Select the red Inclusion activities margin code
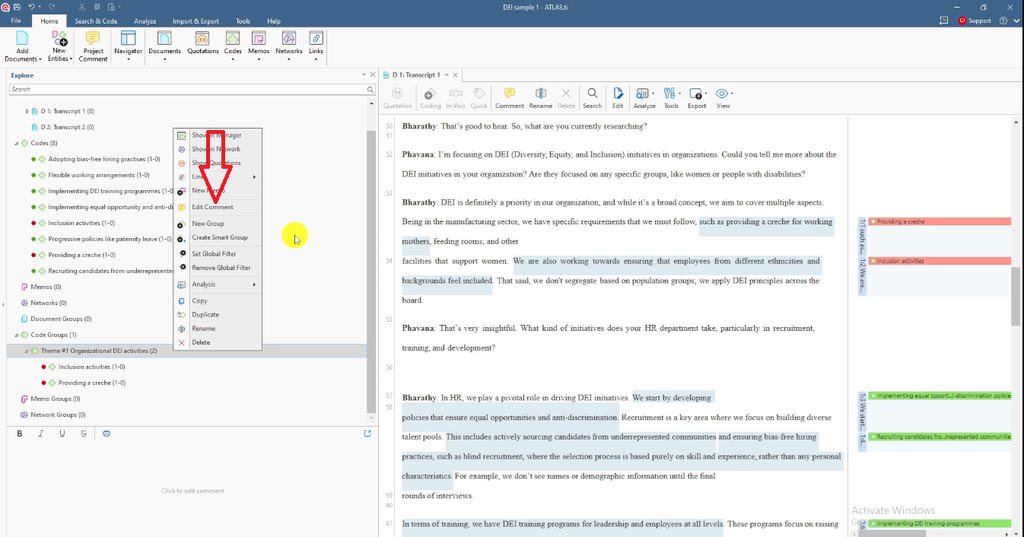The width and height of the screenshot is (1024, 537). [940, 261]
